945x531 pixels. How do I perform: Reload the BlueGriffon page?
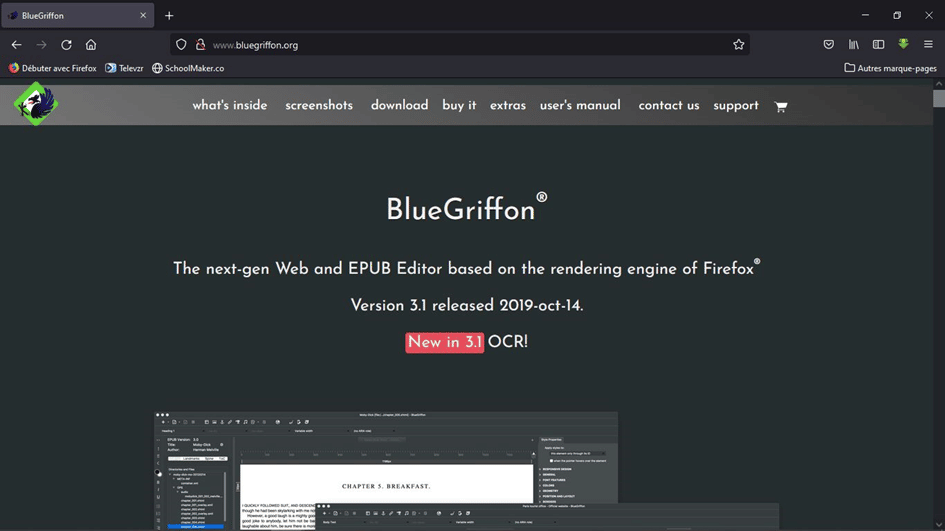(x=66, y=45)
